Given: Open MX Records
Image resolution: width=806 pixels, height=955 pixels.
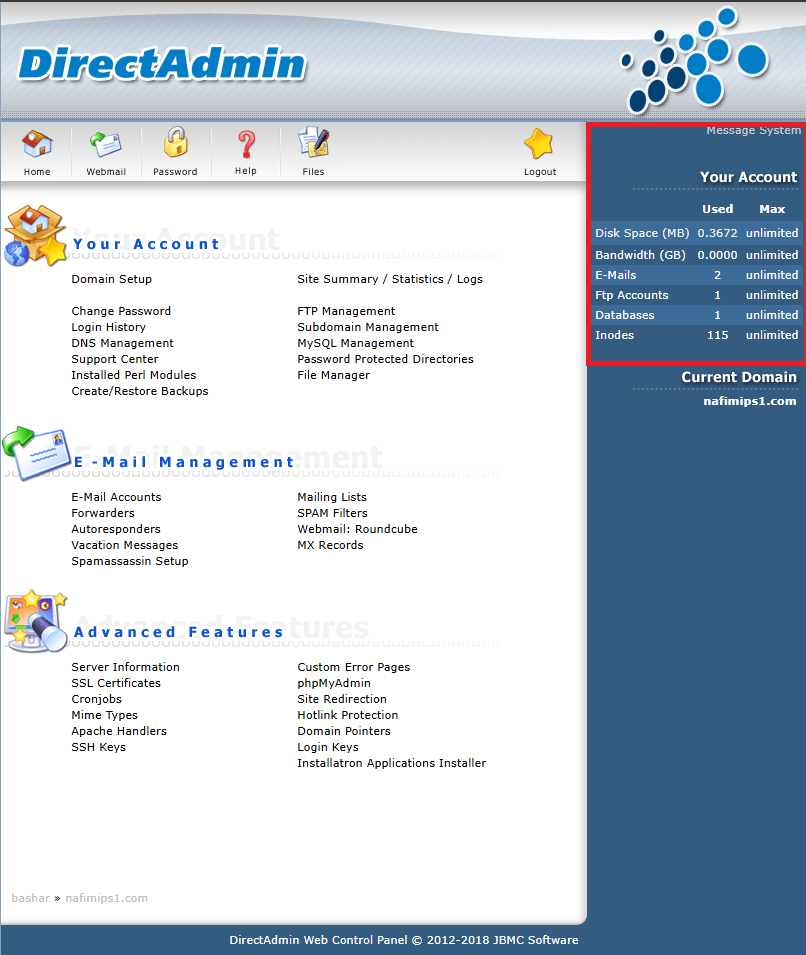Looking at the screenshot, I should point(330,545).
